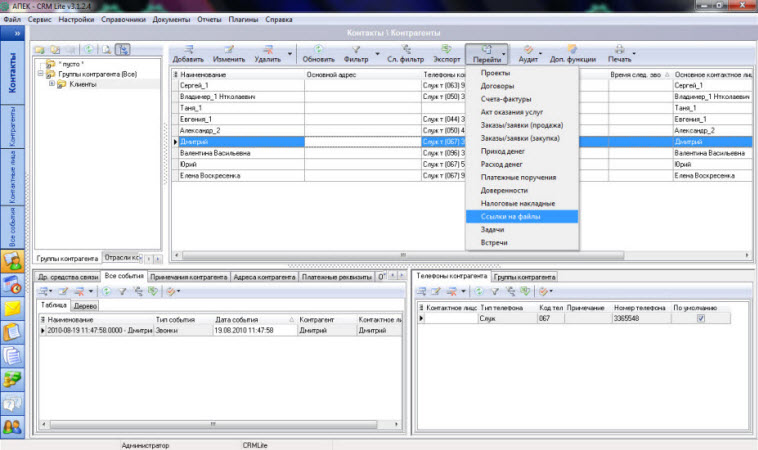Open dropdown arrow next to Аудит
The width and height of the screenshot is (758, 450).
coord(540,54)
